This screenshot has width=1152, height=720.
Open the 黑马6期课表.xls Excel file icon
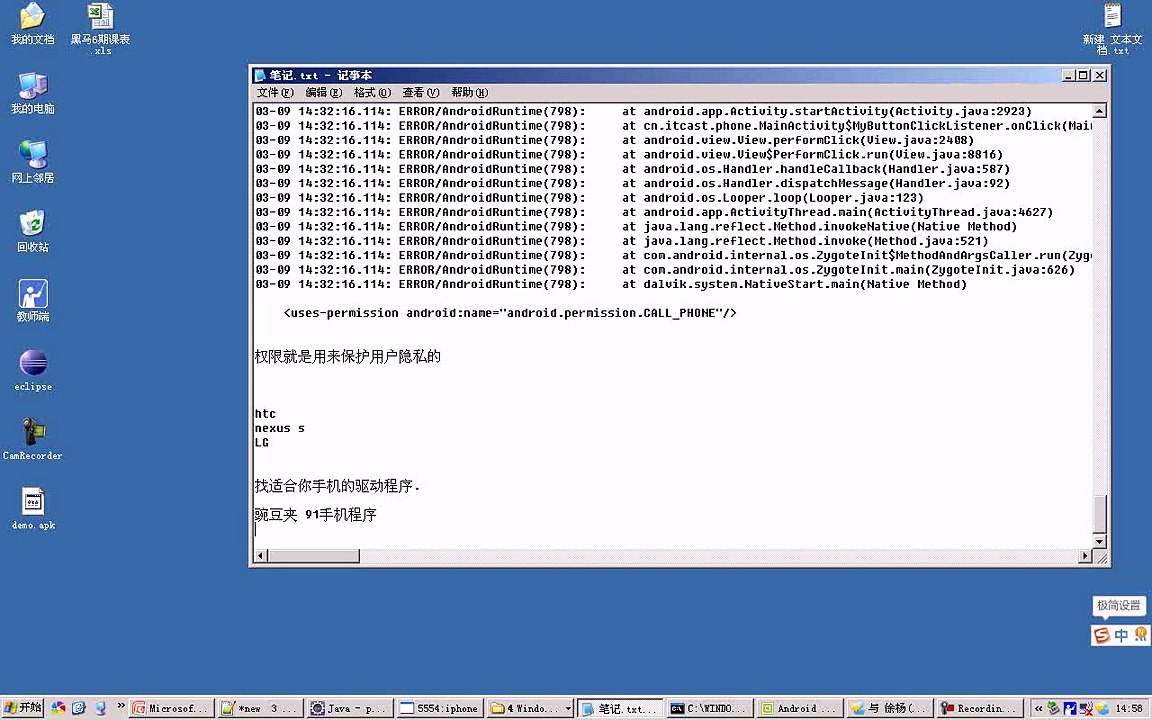click(x=101, y=26)
